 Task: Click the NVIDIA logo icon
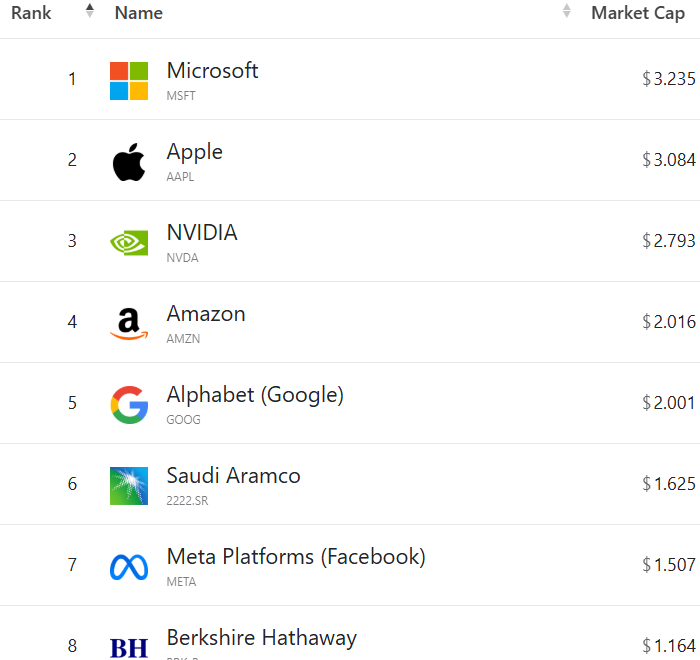129,243
